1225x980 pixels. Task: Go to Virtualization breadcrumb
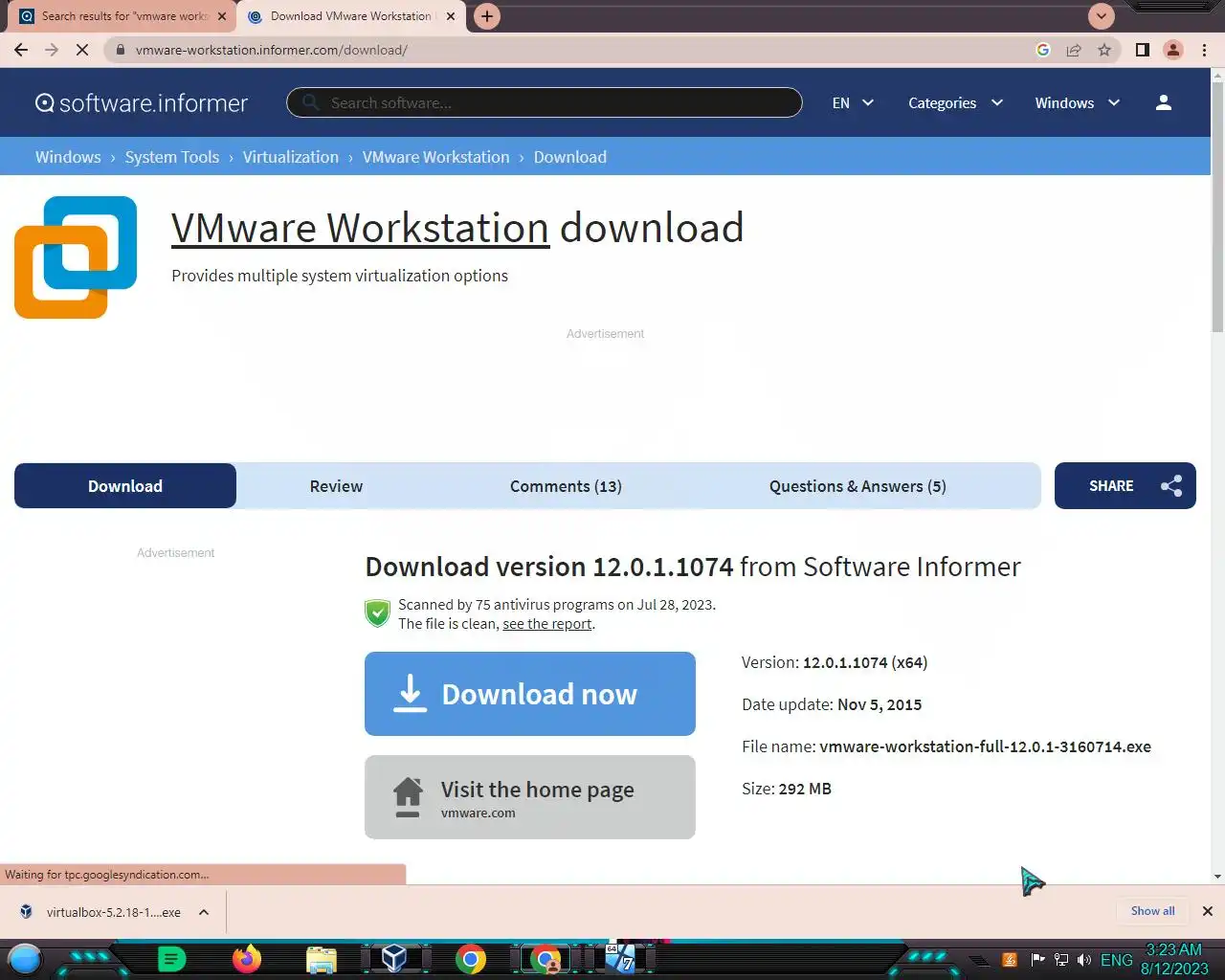[x=291, y=157]
